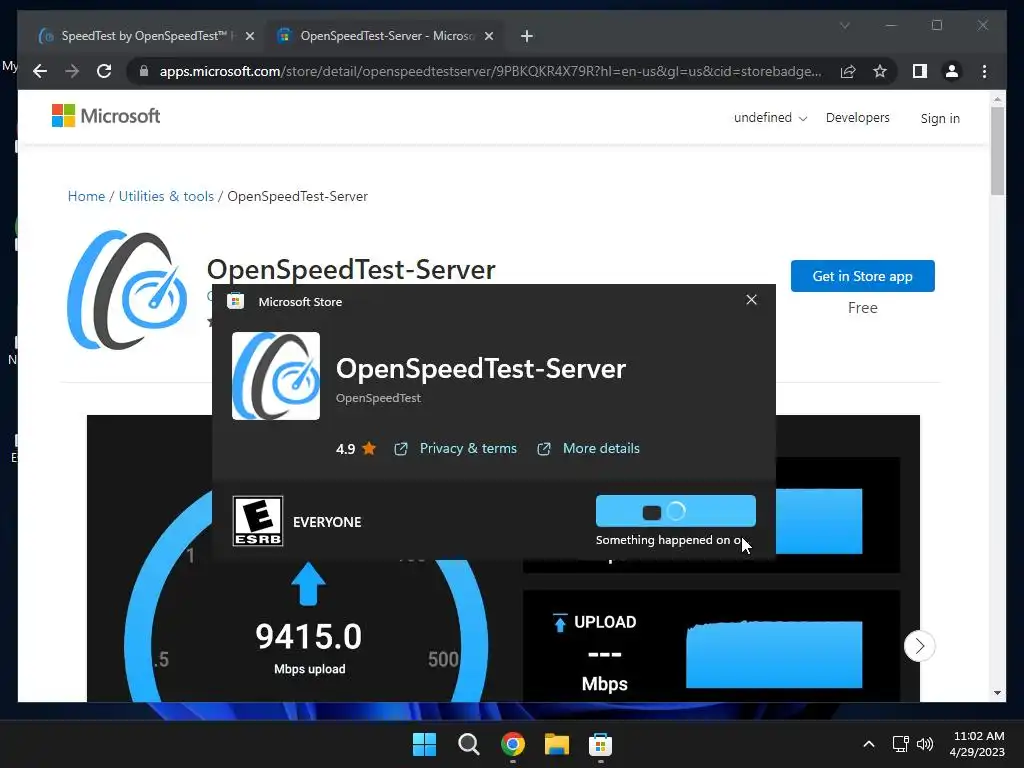Close the Microsoft Store popup
This screenshot has height=768, width=1024.
[752, 299]
